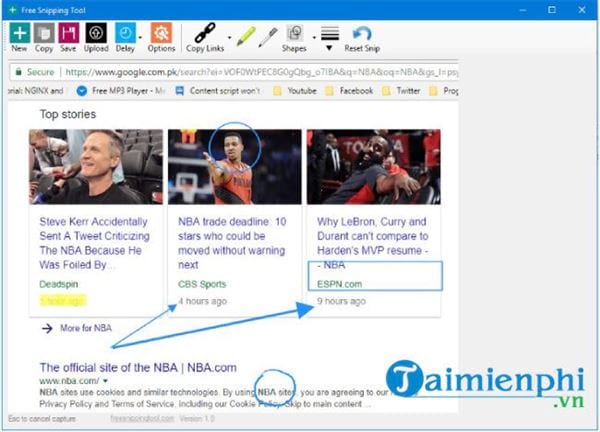Open Steve Kerr Accidentally Sent A Tweet headline
Viewport: 600px width, 432px height.
click(x=95, y=243)
